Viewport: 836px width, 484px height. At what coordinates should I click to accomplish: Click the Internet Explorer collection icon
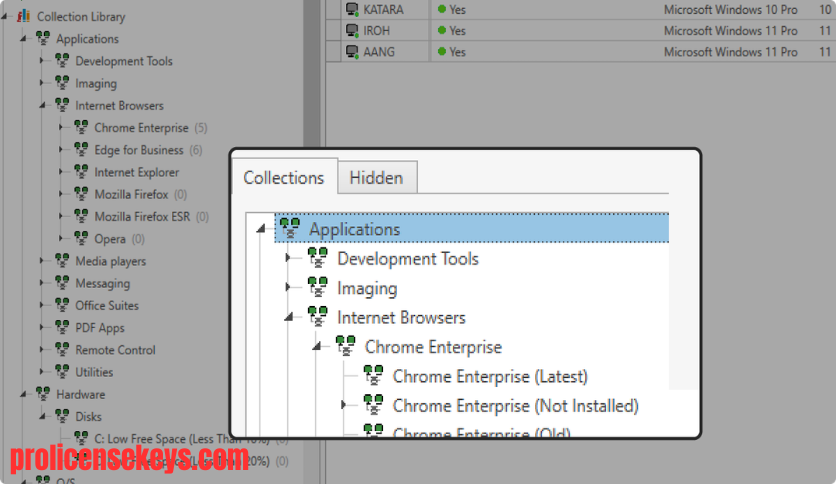coord(81,172)
